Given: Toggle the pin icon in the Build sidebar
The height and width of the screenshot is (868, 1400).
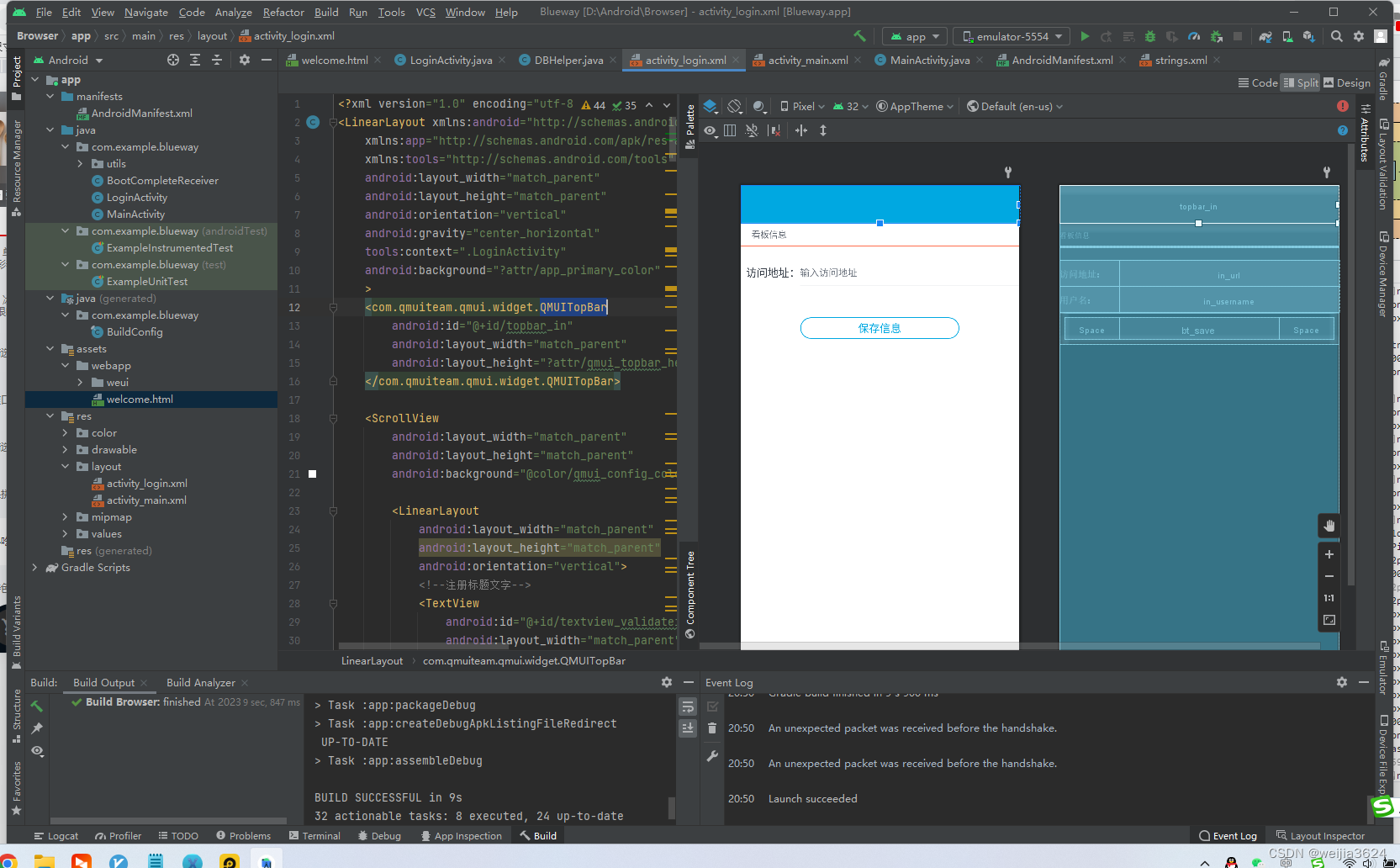Looking at the screenshot, I should (x=38, y=728).
